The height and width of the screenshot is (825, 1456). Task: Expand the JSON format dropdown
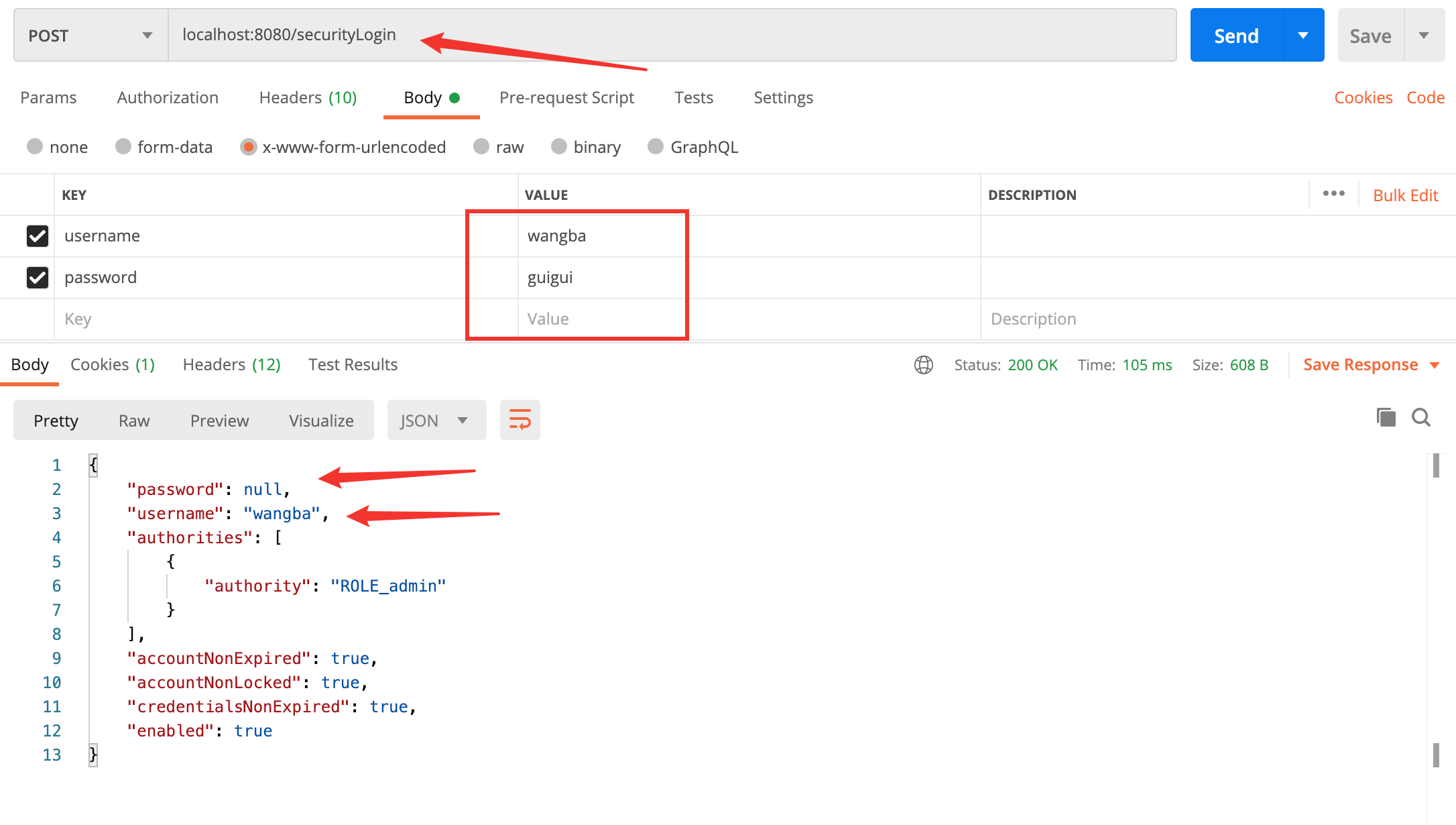point(436,421)
